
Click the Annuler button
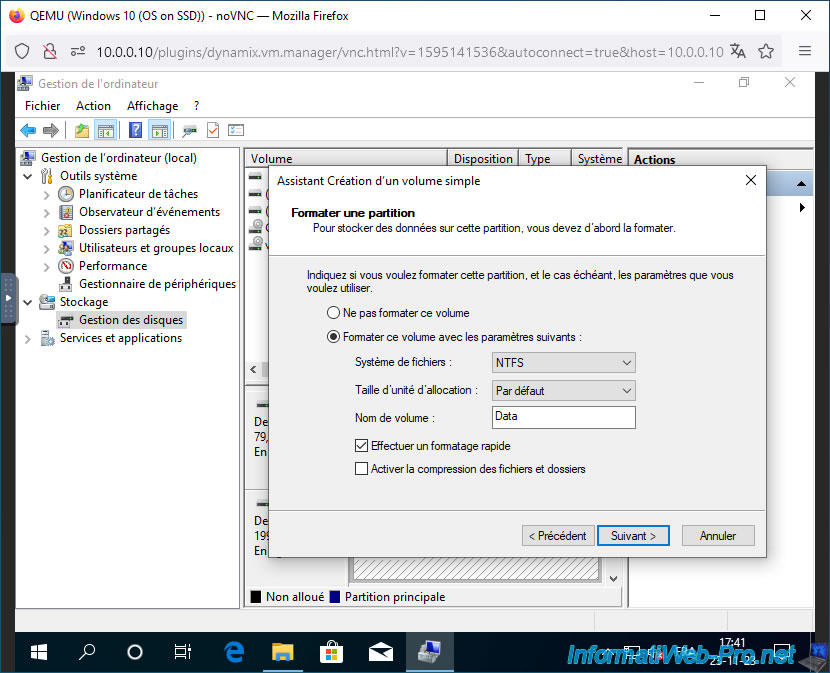(x=718, y=535)
